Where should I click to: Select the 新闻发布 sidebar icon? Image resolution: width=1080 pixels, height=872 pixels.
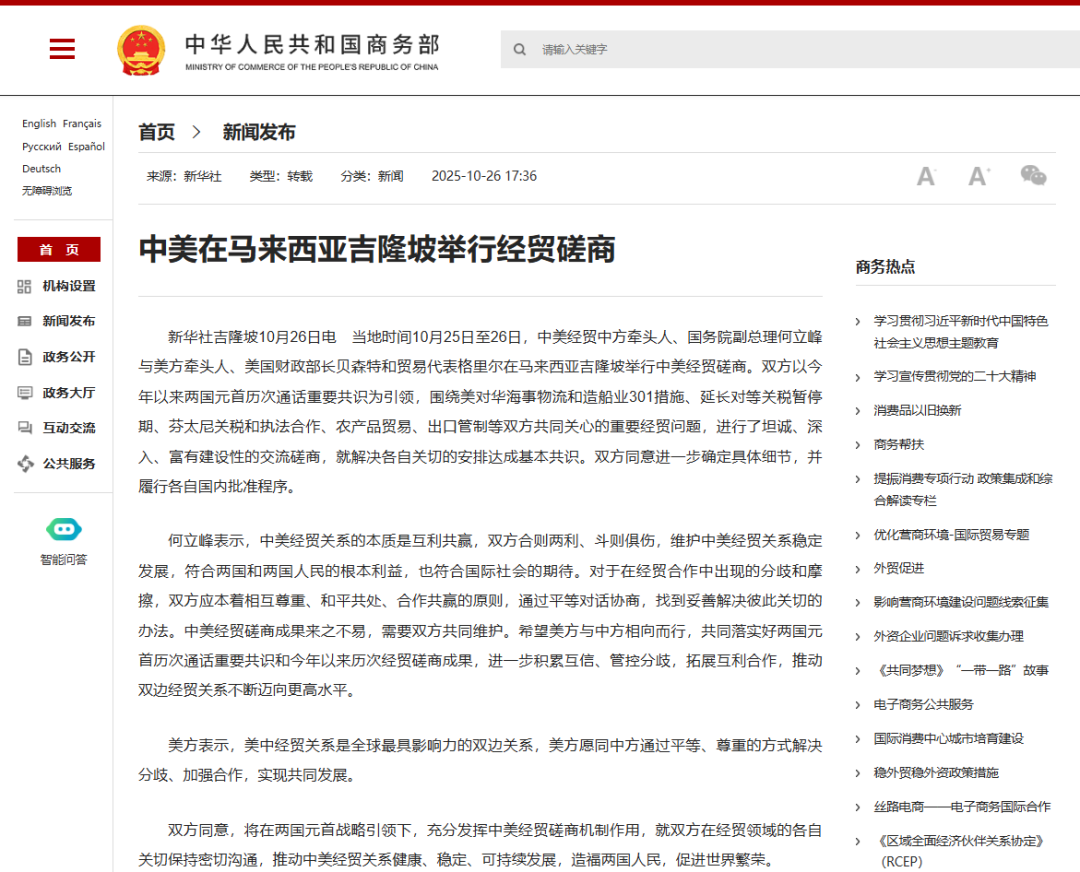23,321
